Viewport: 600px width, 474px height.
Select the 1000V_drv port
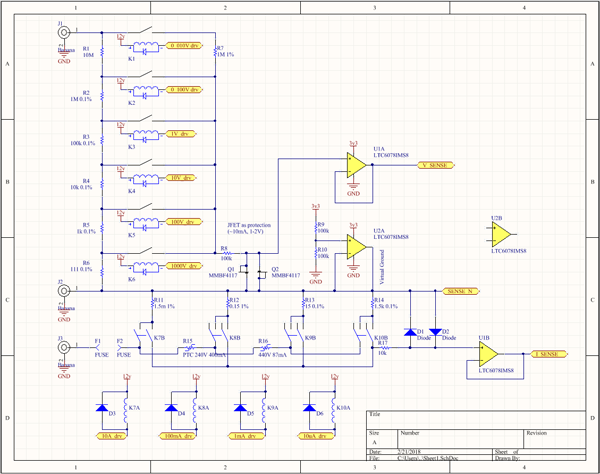tap(184, 266)
